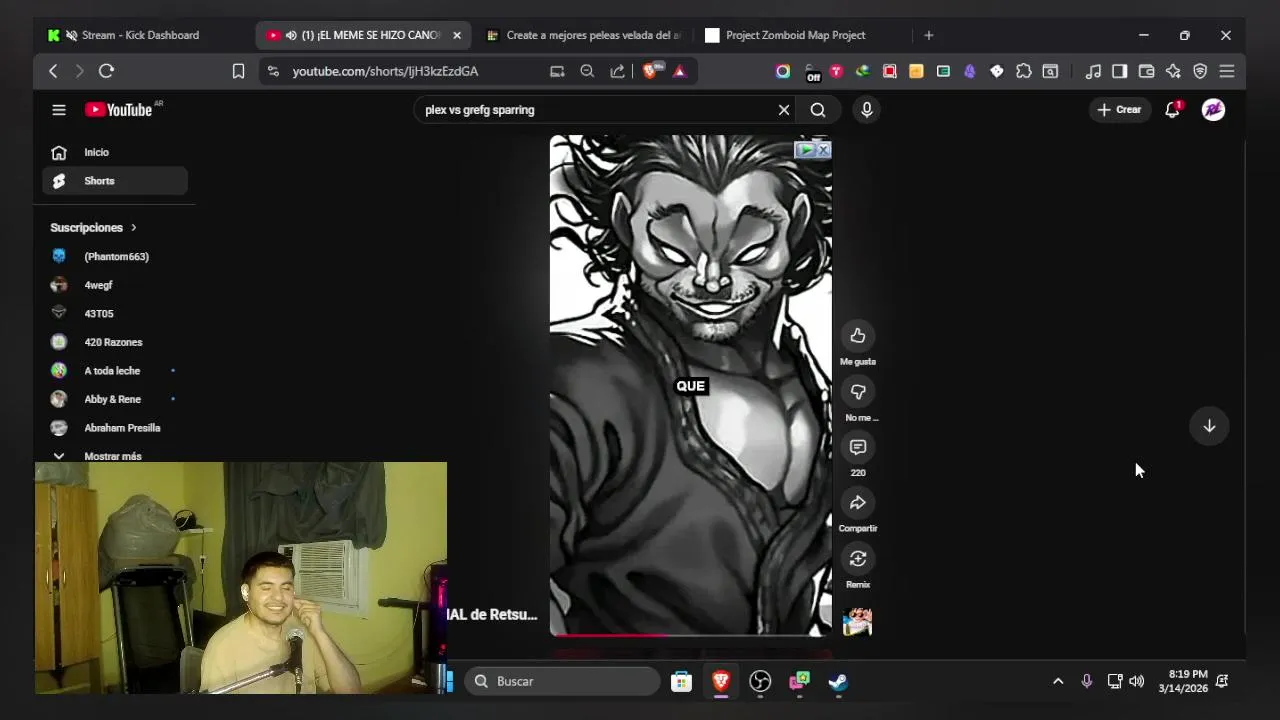Close the ad overlay on the Short
1280x720 pixels.
point(823,150)
